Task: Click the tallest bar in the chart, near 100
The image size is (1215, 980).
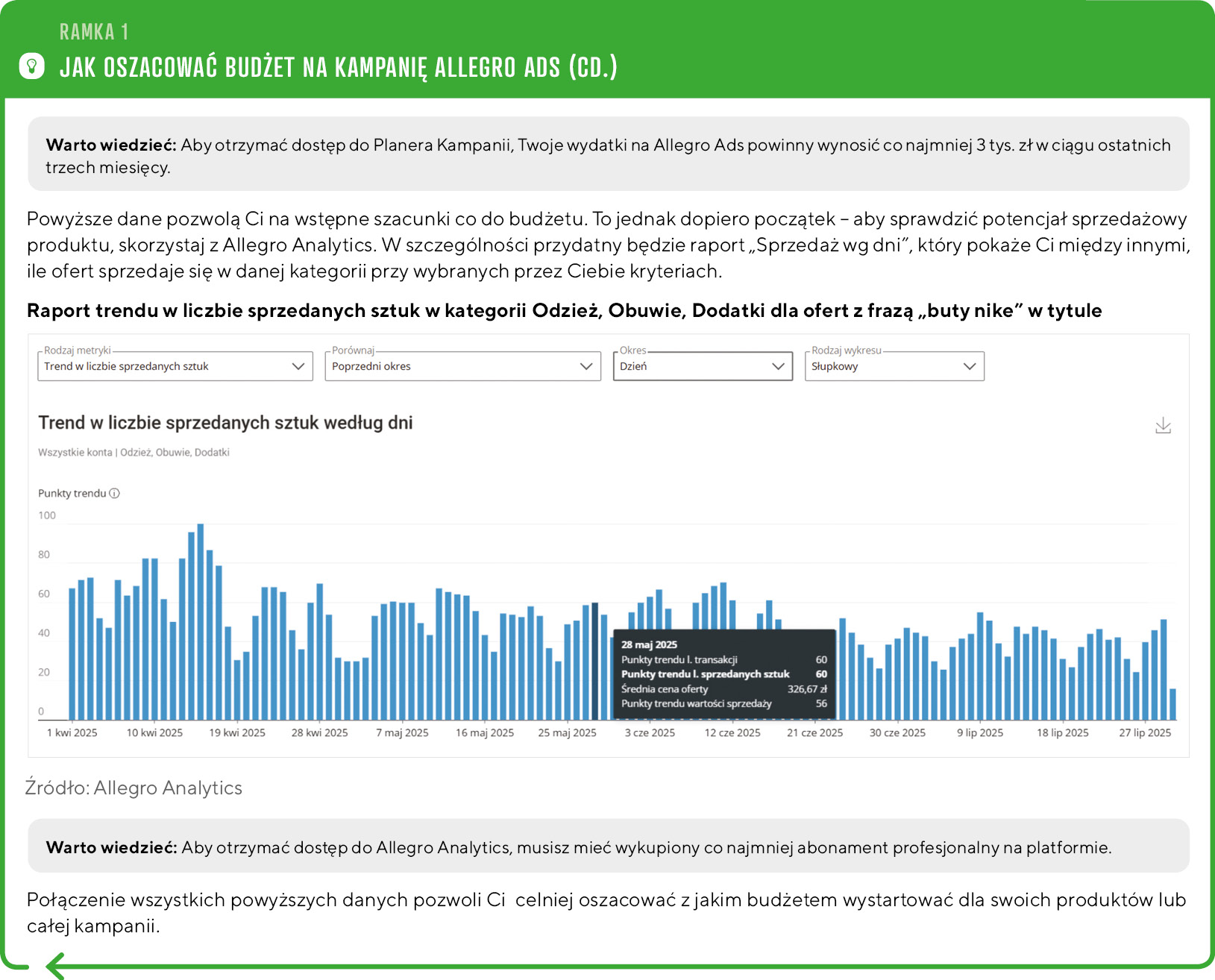Action: 200,622
